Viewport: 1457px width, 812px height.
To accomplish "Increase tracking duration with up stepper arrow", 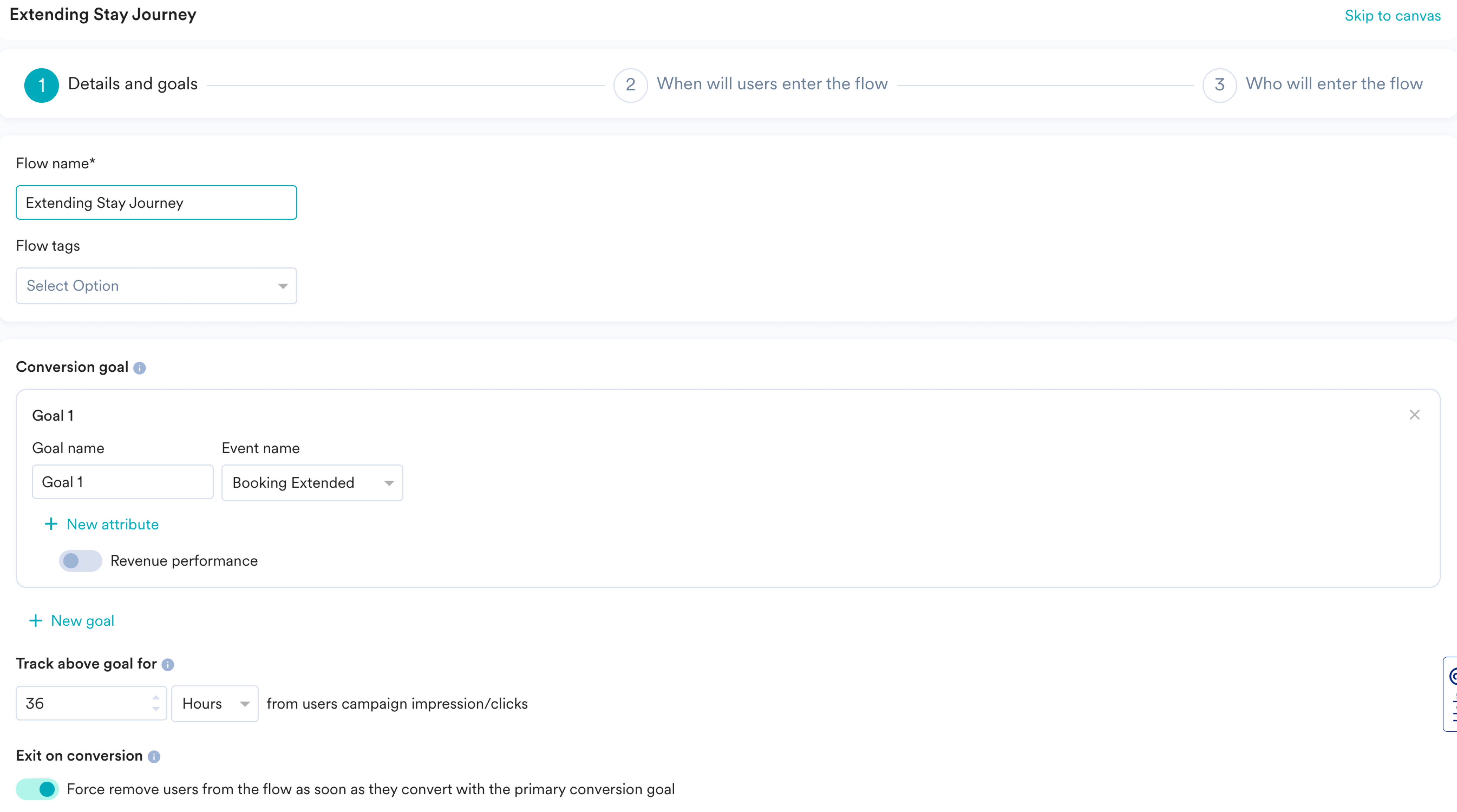I will [x=156, y=698].
